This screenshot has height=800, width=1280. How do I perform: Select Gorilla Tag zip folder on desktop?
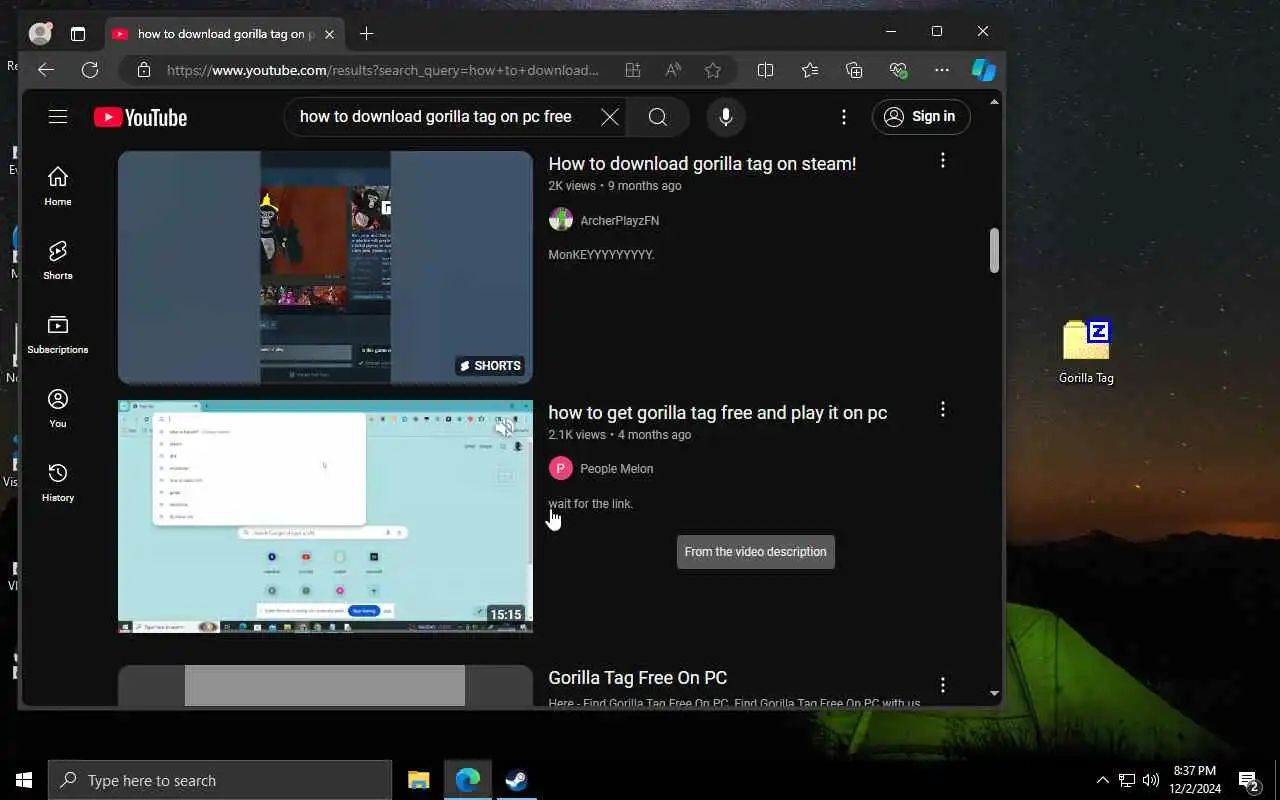click(x=1086, y=352)
